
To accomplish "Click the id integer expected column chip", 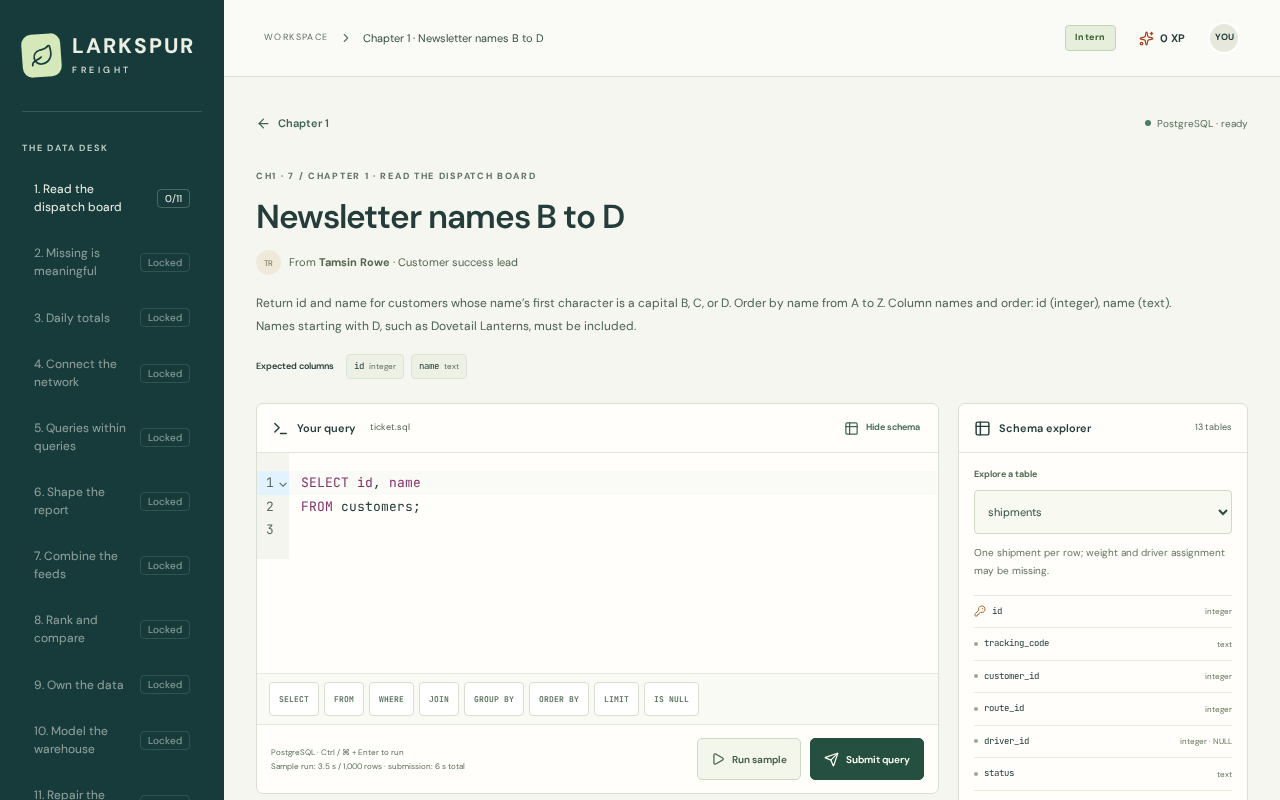I will (x=375, y=367).
